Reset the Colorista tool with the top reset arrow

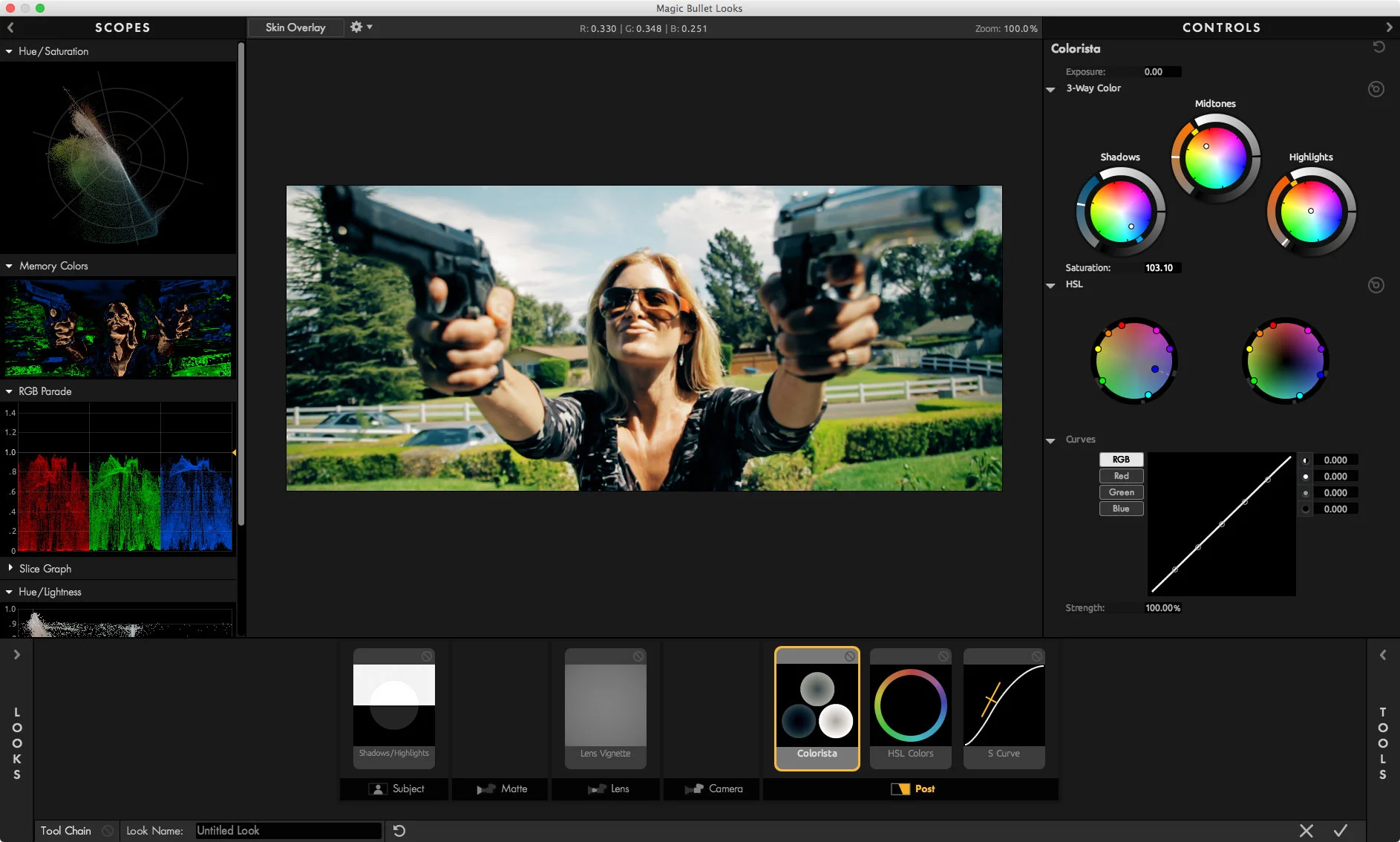tap(1378, 48)
